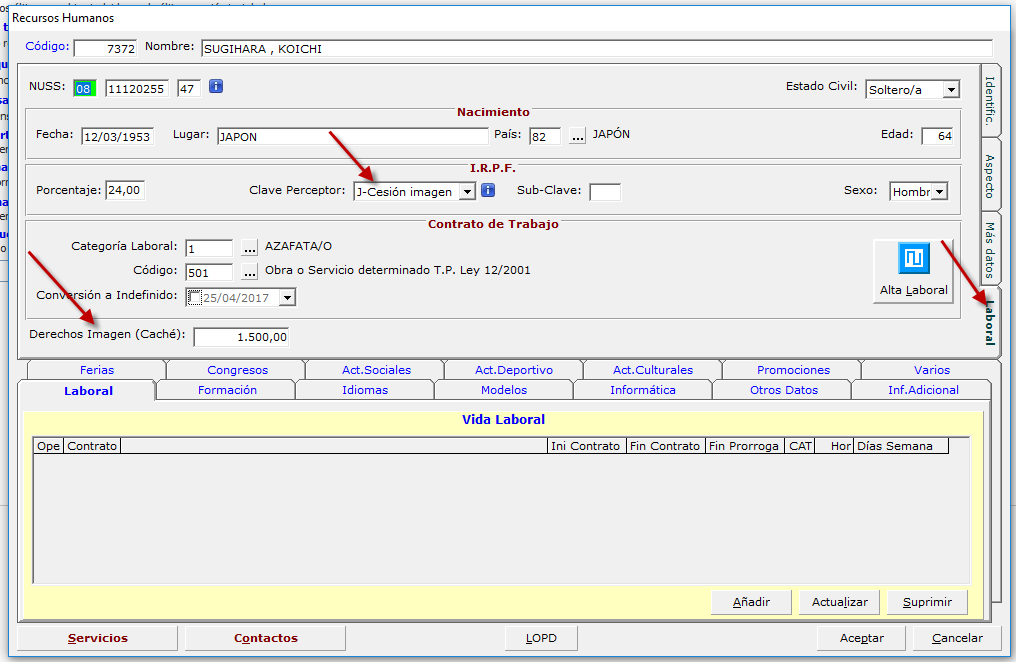Open the Ferias tab
This screenshot has width=1016, height=662.
point(97,370)
